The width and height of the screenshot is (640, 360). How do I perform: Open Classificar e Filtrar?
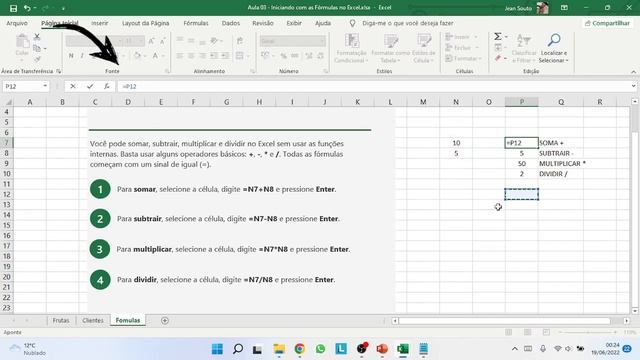coord(524,49)
